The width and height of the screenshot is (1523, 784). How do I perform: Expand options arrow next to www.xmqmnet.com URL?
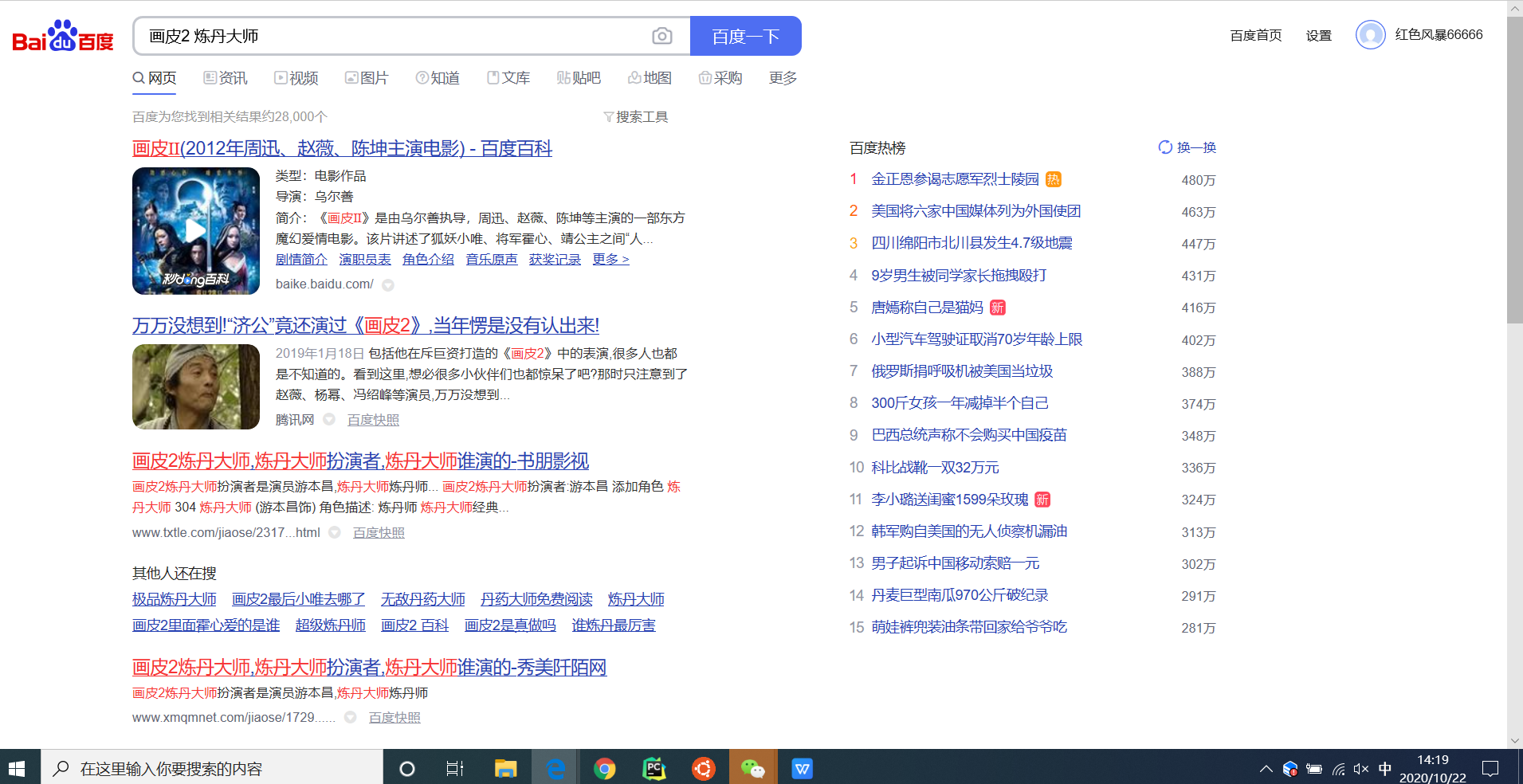[351, 717]
